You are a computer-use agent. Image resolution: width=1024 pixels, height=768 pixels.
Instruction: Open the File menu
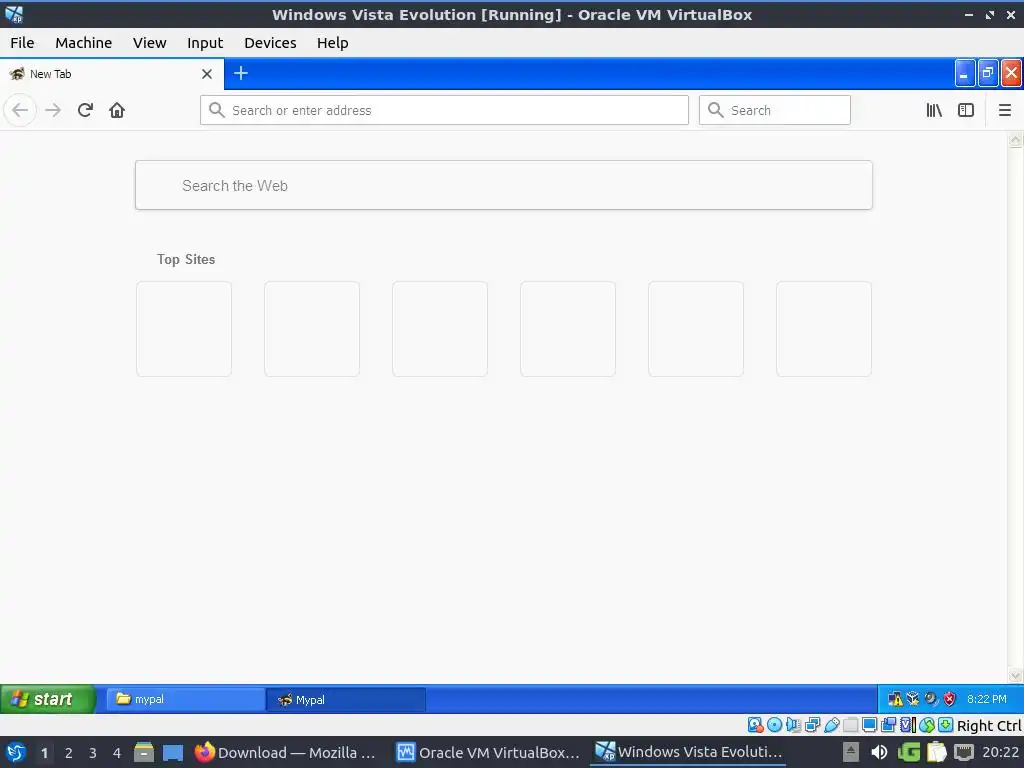coord(22,43)
